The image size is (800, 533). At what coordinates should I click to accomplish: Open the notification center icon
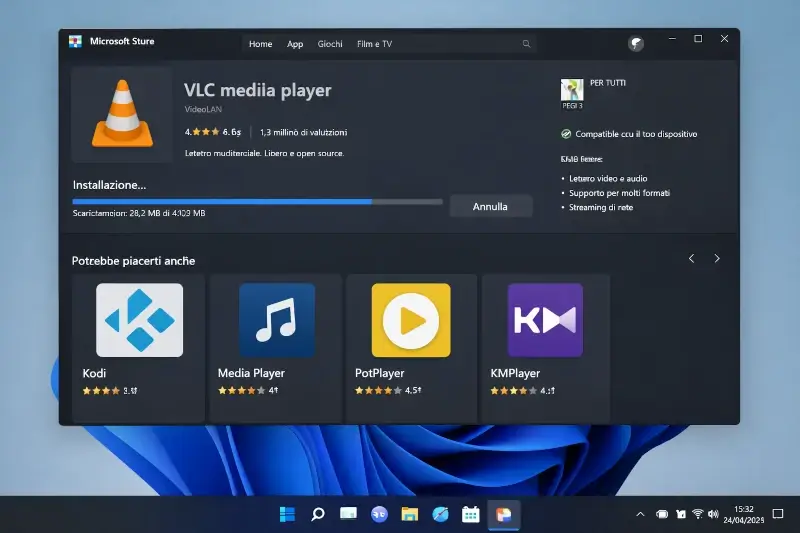pos(778,514)
